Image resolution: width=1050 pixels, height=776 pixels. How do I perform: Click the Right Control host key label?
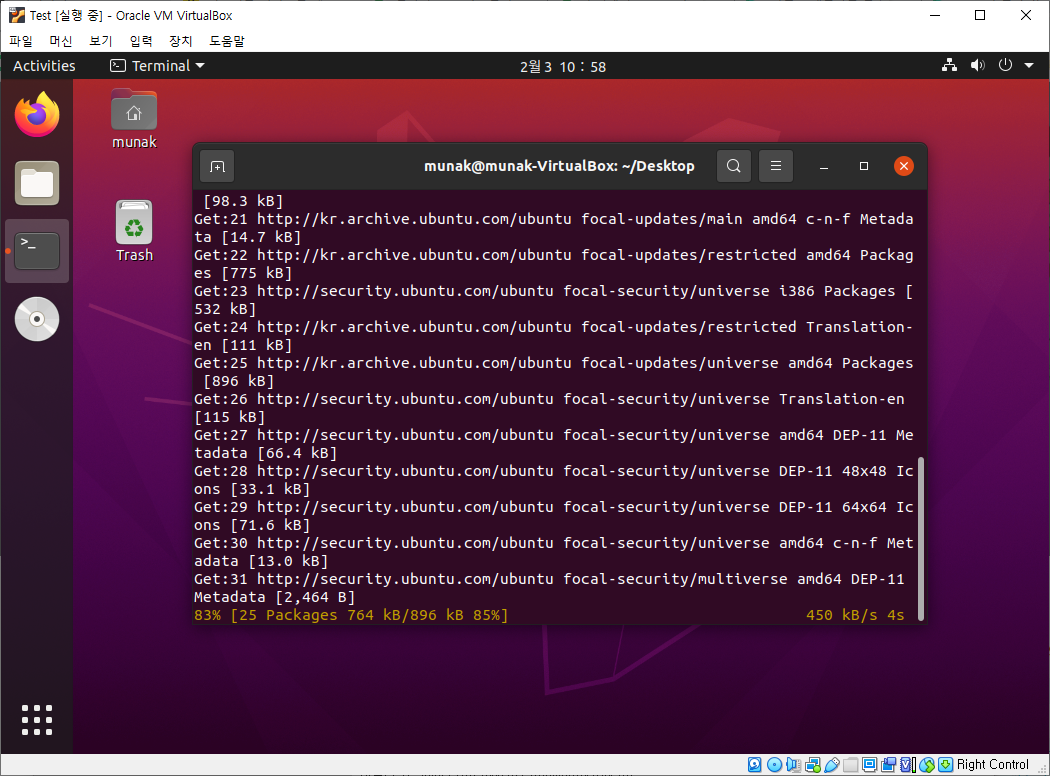point(992,765)
